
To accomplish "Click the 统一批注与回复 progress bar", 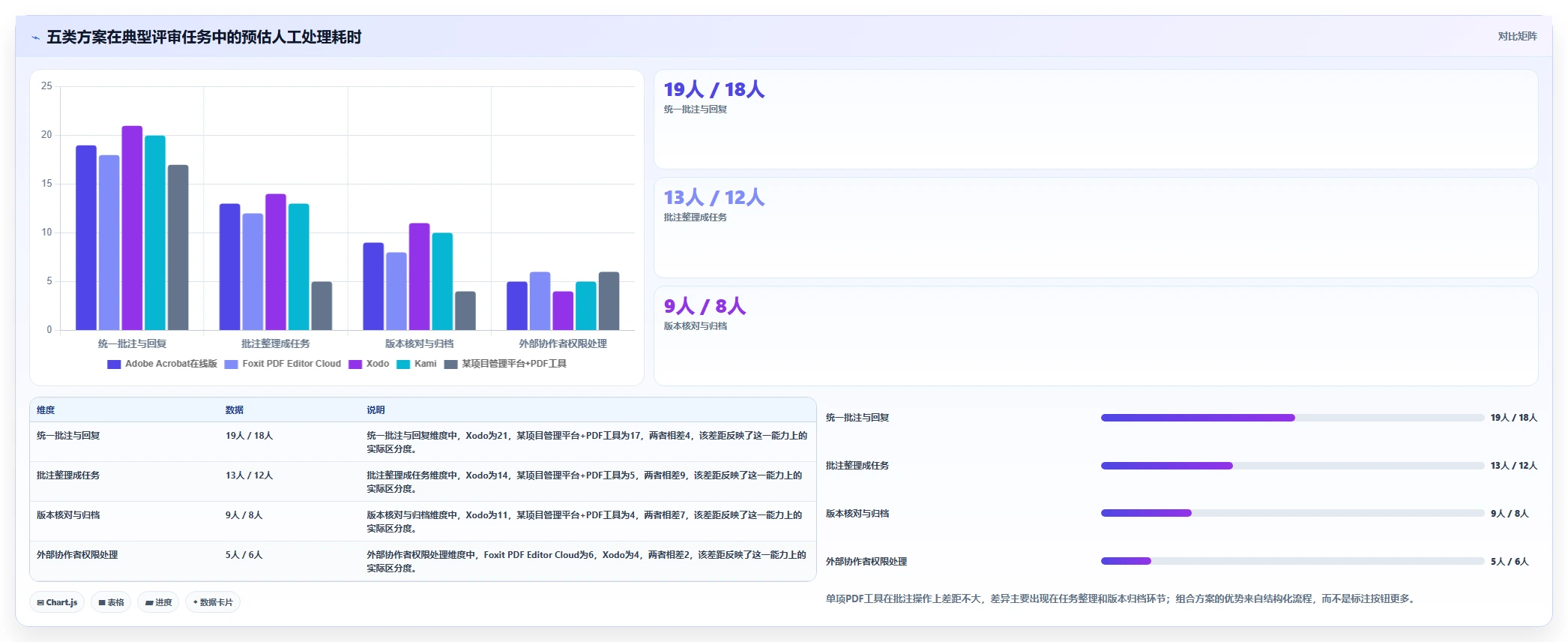I will pyautogui.click(x=1292, y=418).
